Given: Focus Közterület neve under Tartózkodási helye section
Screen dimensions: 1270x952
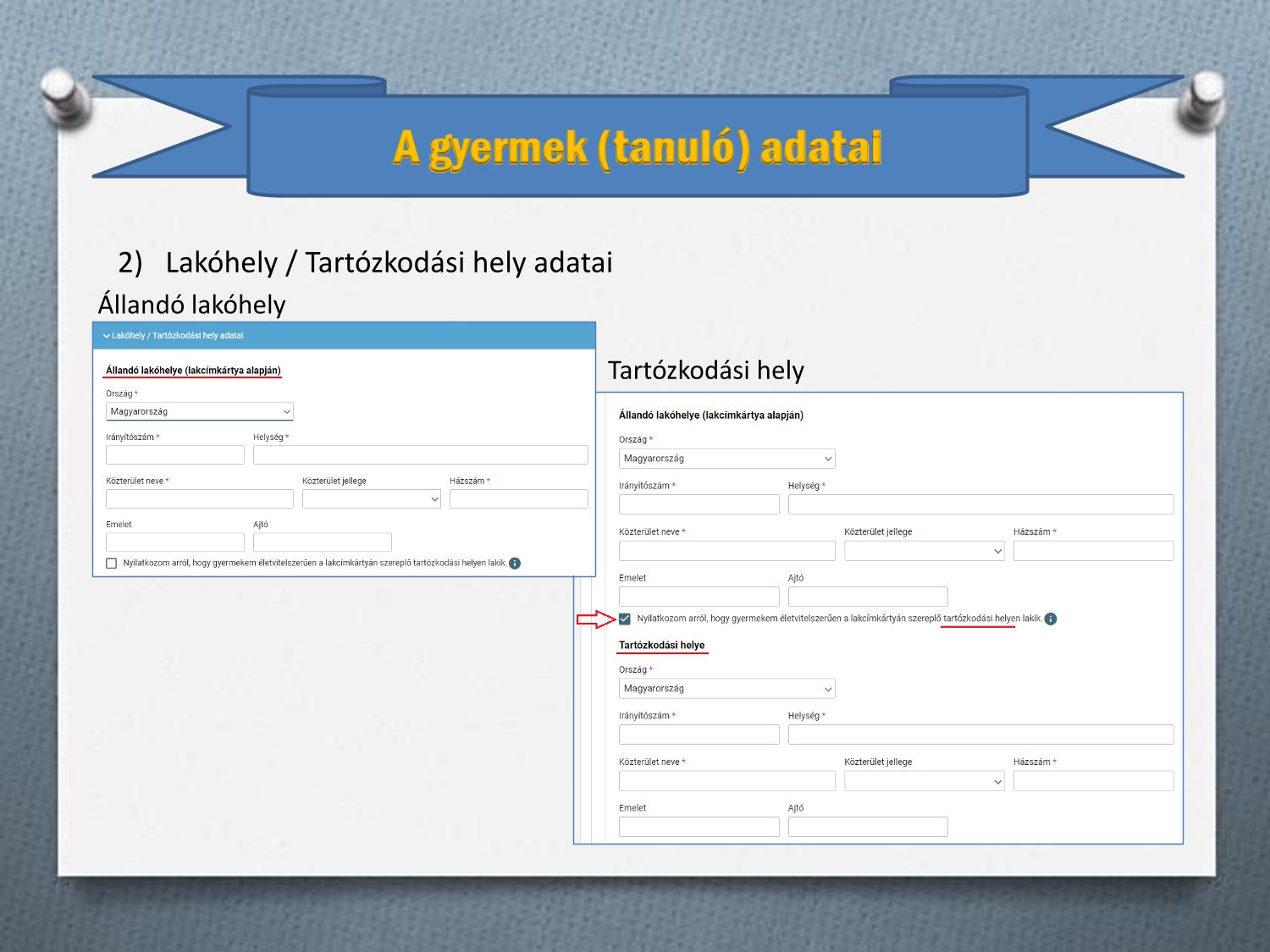Looking at the screenshot, I should coord(727,781).
